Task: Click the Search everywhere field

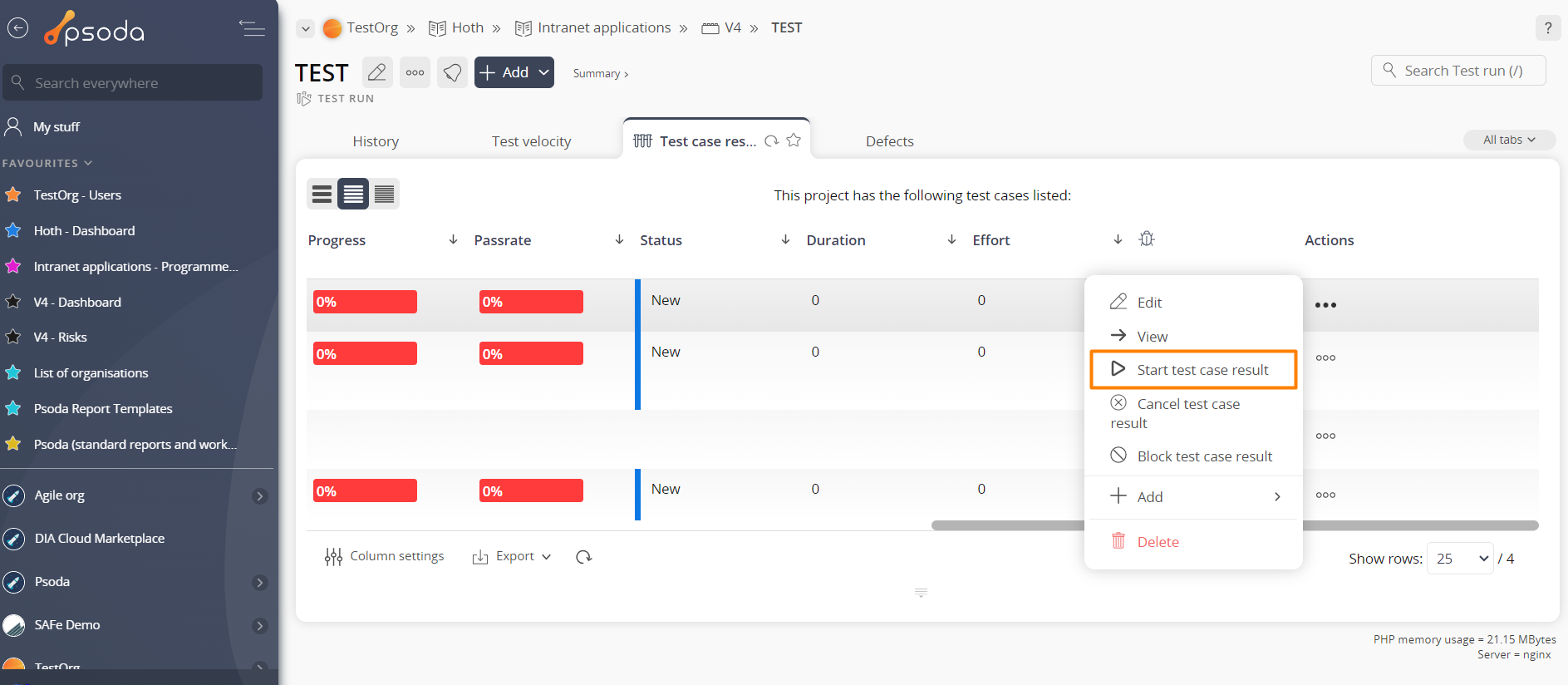Action: 133,82
